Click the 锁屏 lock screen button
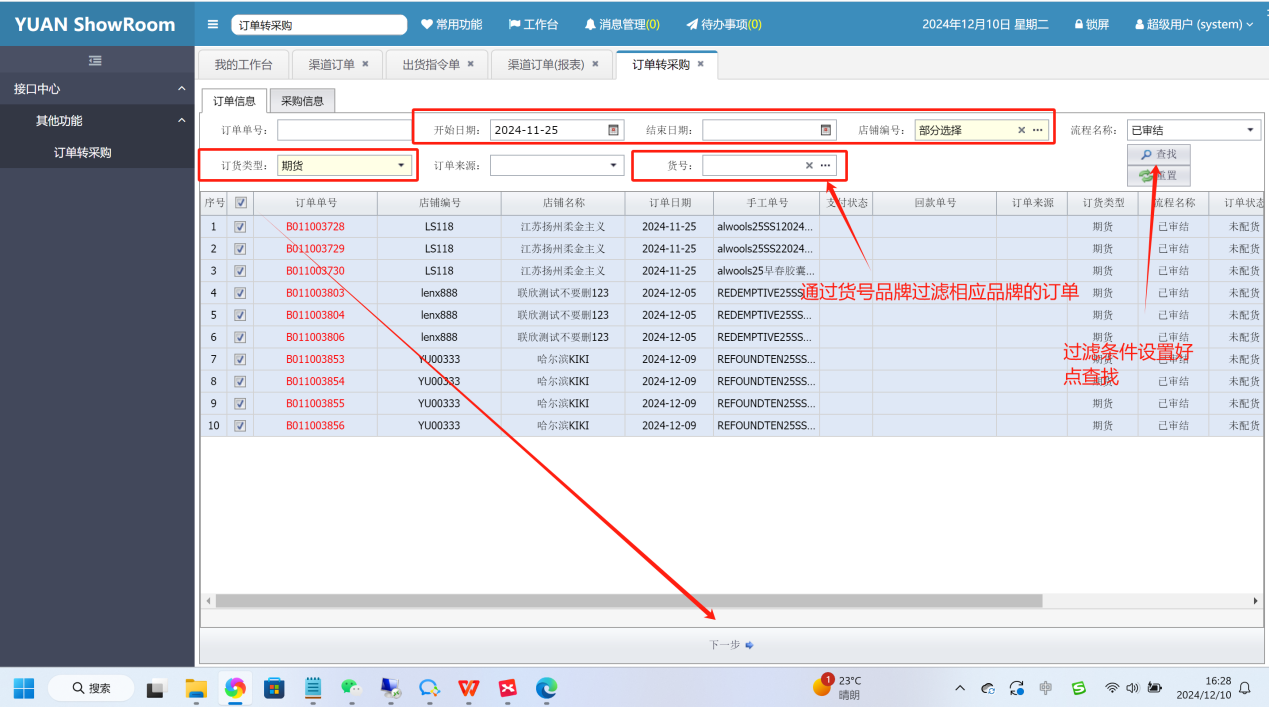The width and height of the screenshot is (1269, 707). [x=1092, y=24]
